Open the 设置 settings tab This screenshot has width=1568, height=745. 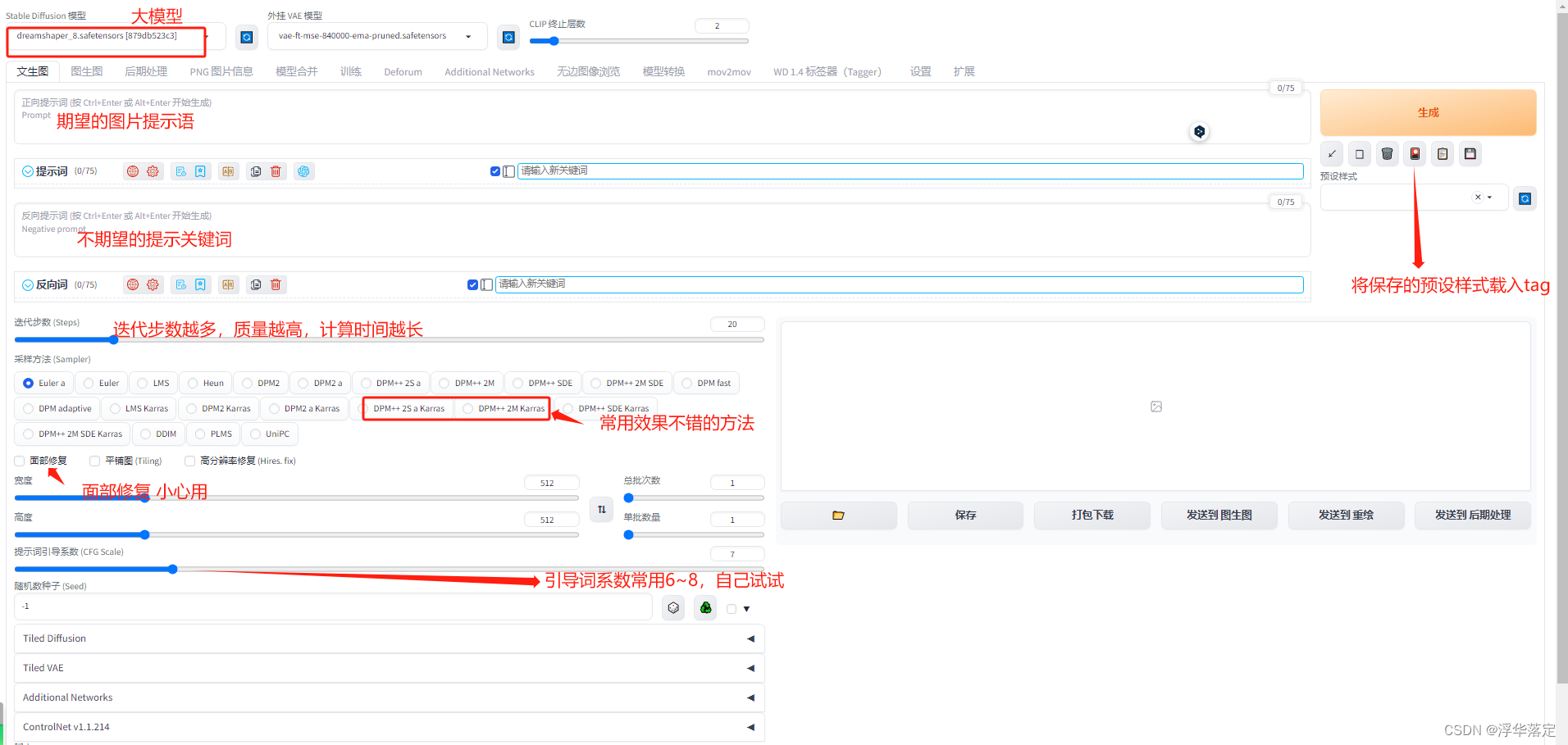[x=920, y=71]
